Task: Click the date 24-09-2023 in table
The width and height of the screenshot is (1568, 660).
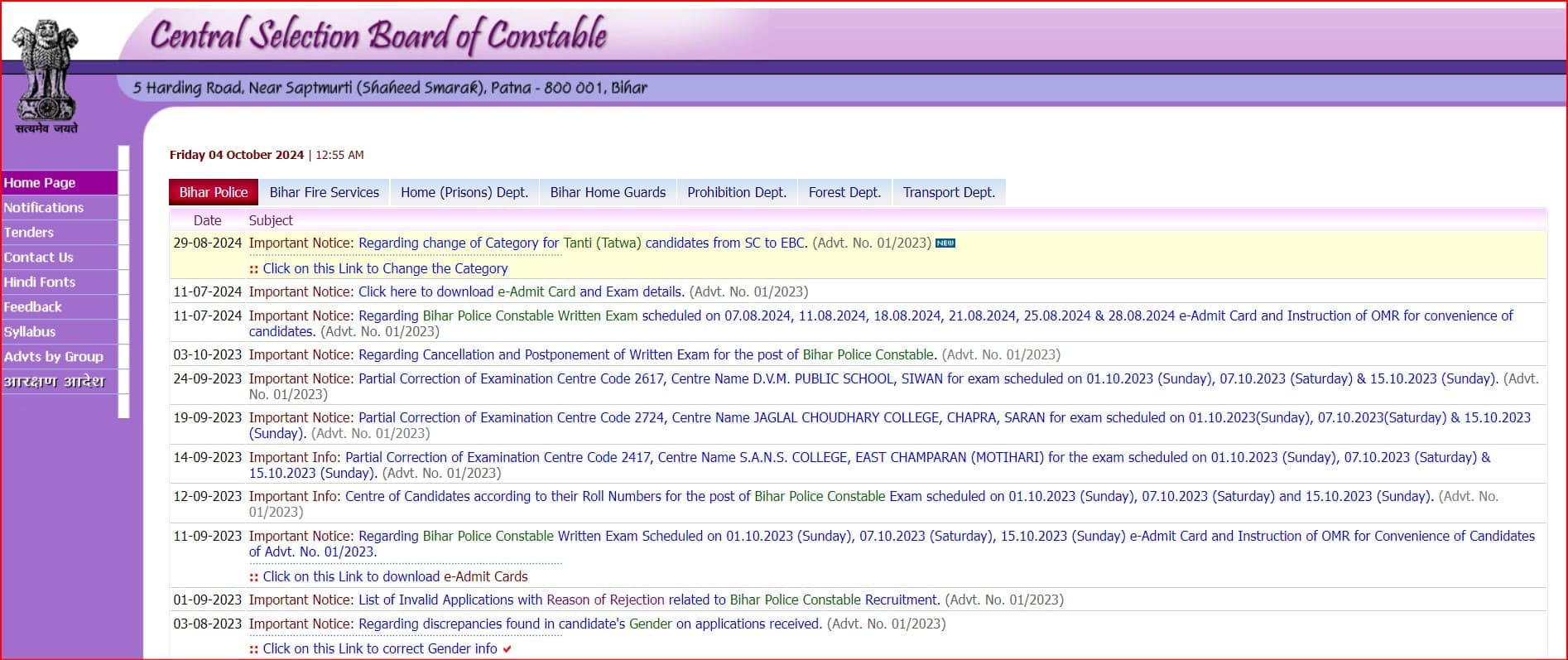Action: (x=207, y=378)
